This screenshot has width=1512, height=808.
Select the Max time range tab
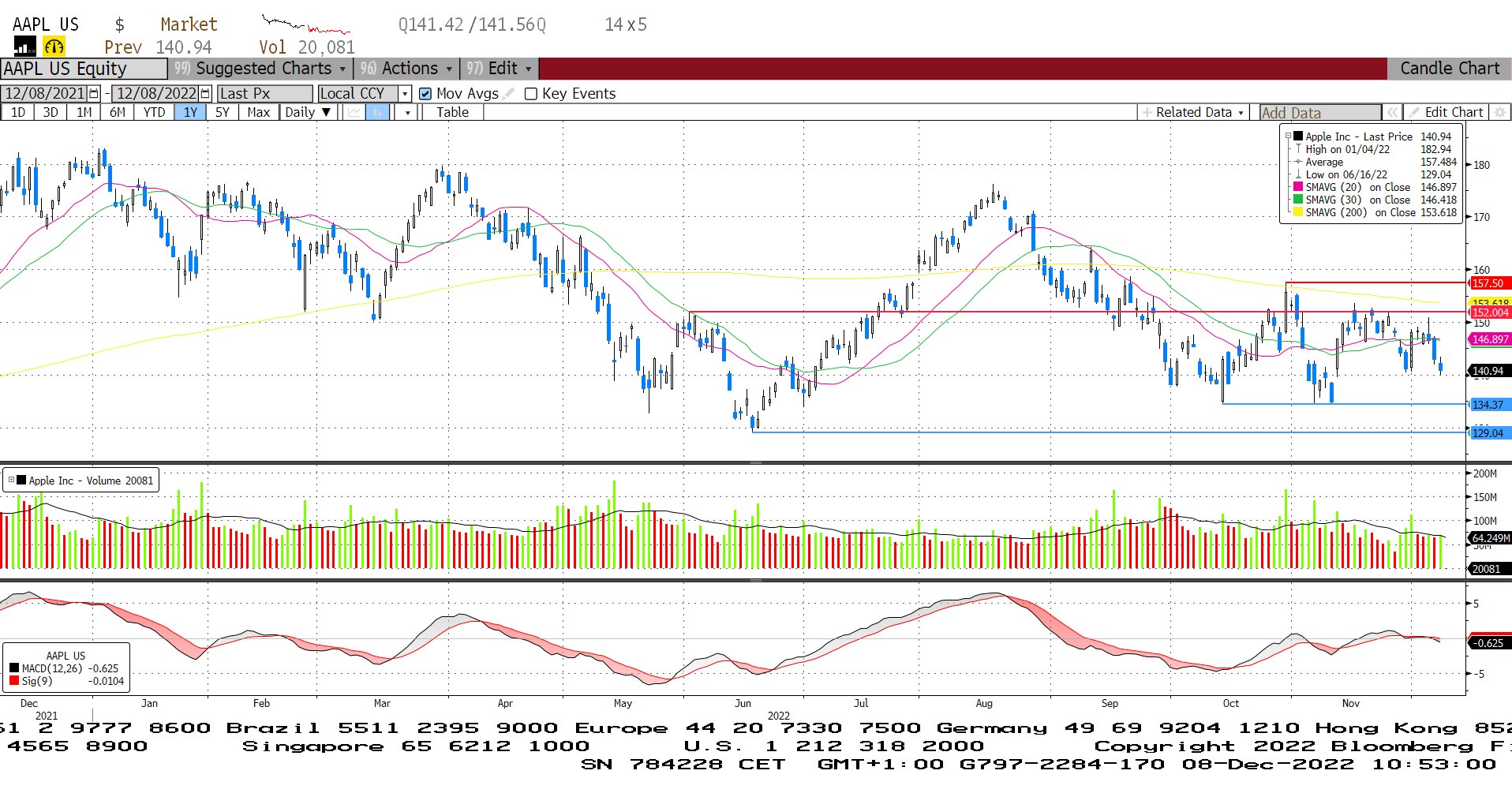click(x=259, y=112)
